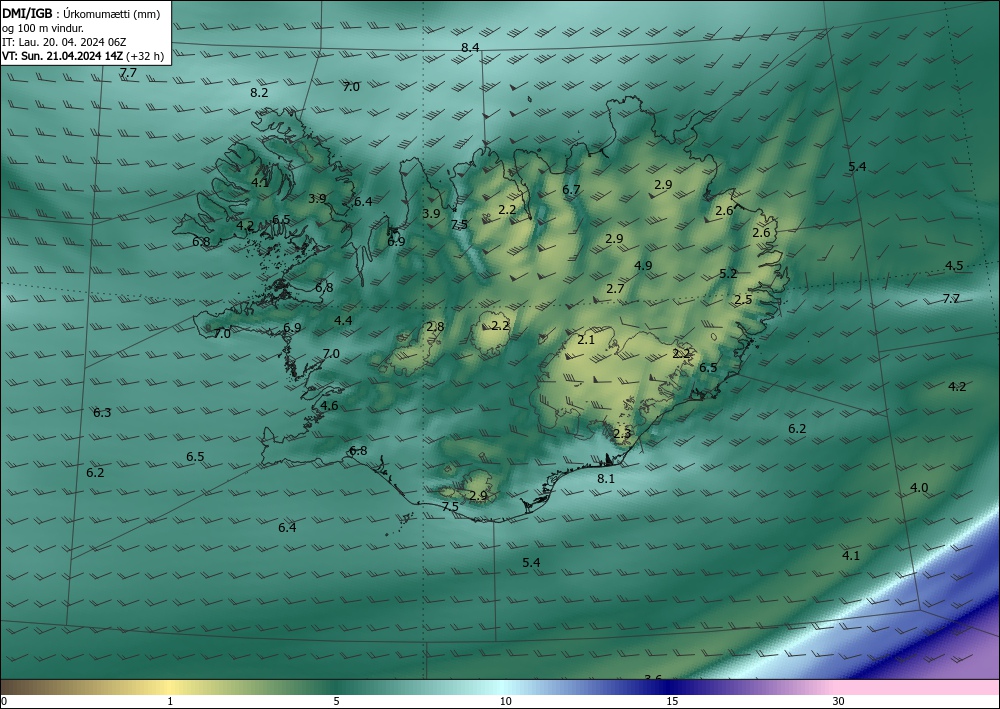Click the 8.4 value at the map's top
The height and width of the screenshot is (709, 1000).
click(470, 47)
